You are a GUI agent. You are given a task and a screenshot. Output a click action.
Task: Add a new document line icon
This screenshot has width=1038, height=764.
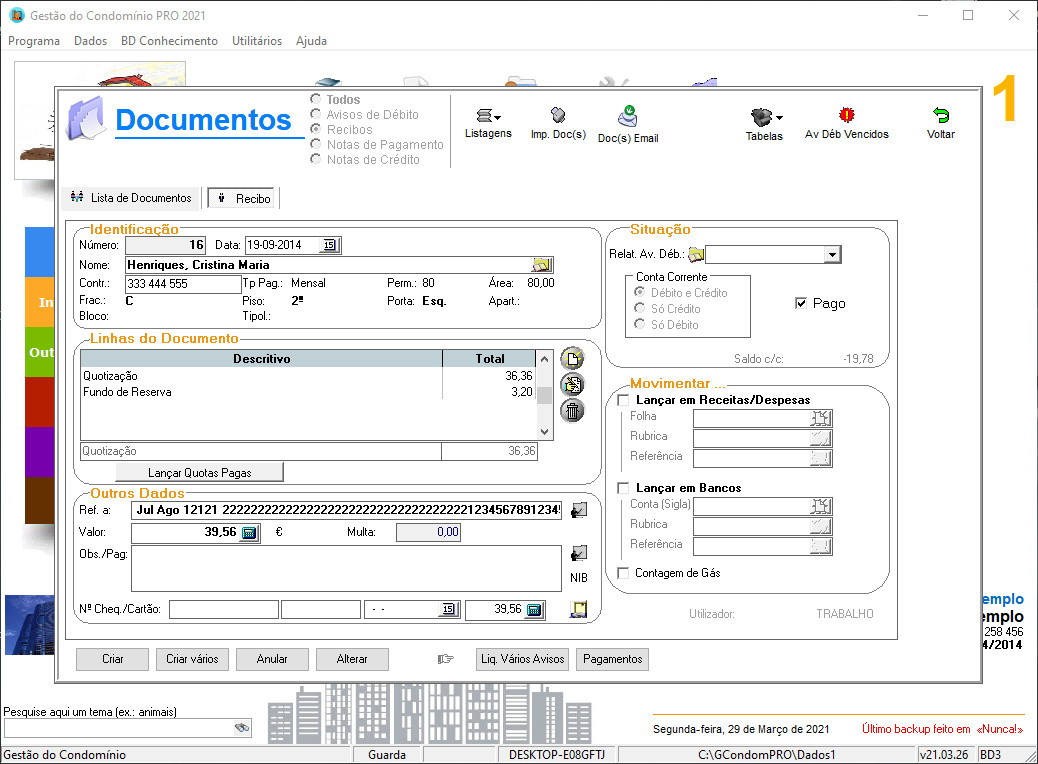(573, 359)
